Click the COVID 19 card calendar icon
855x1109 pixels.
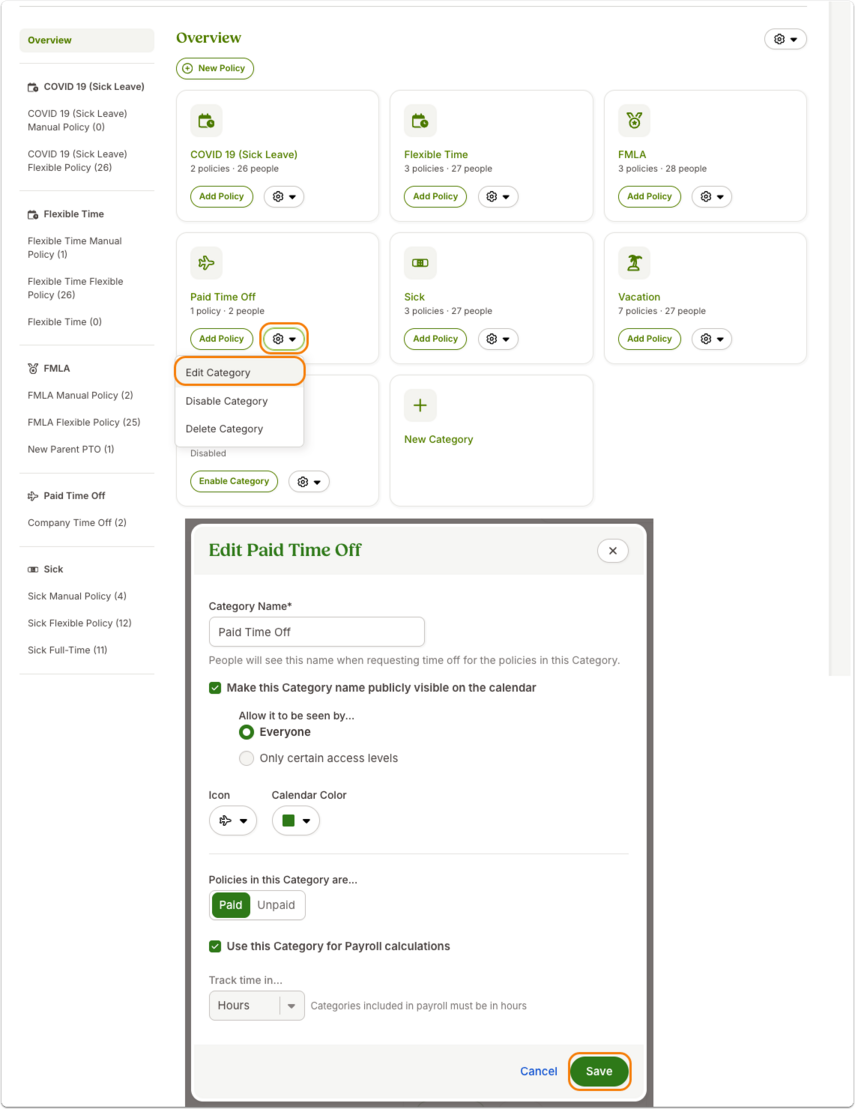coord(207,121)
